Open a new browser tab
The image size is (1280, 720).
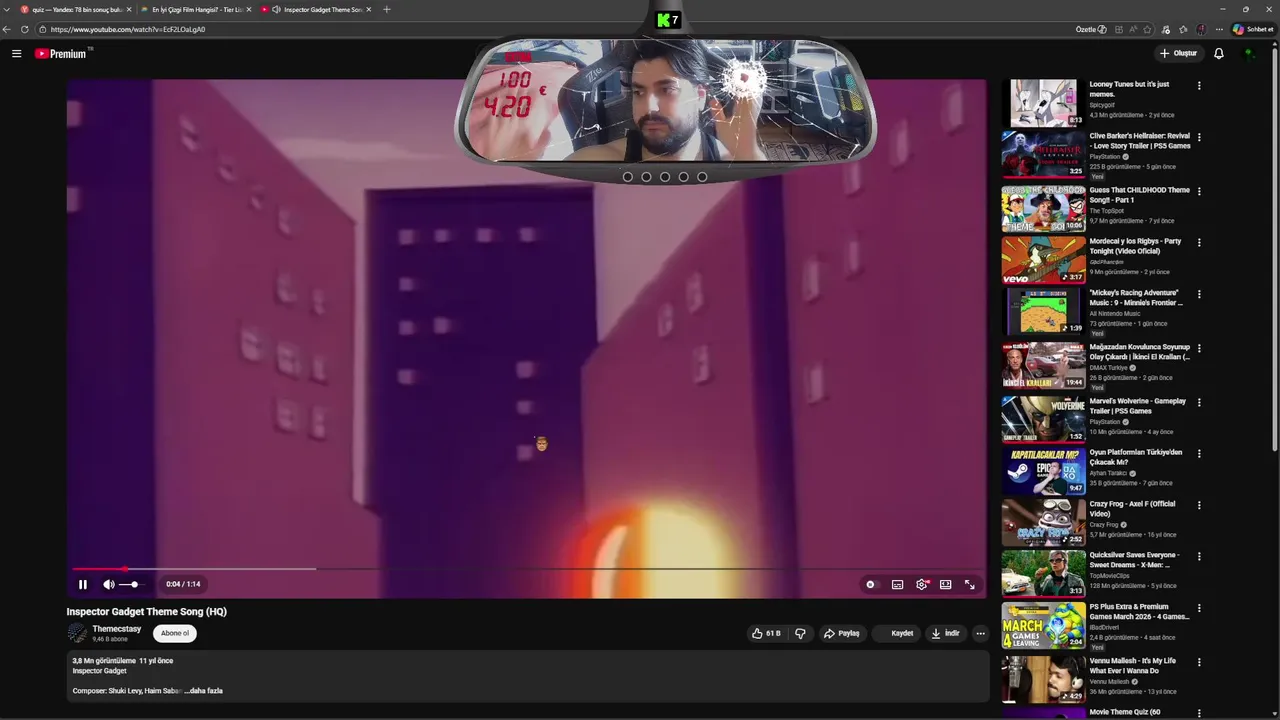pos(387,9)
